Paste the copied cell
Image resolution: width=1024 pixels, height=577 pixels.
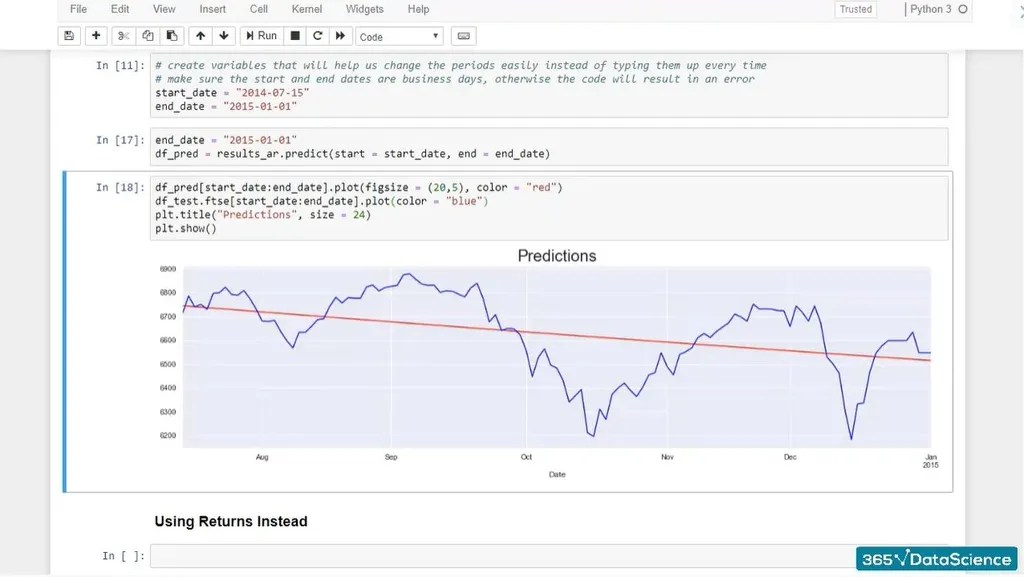pyautogui.click(x=170, y=36)
